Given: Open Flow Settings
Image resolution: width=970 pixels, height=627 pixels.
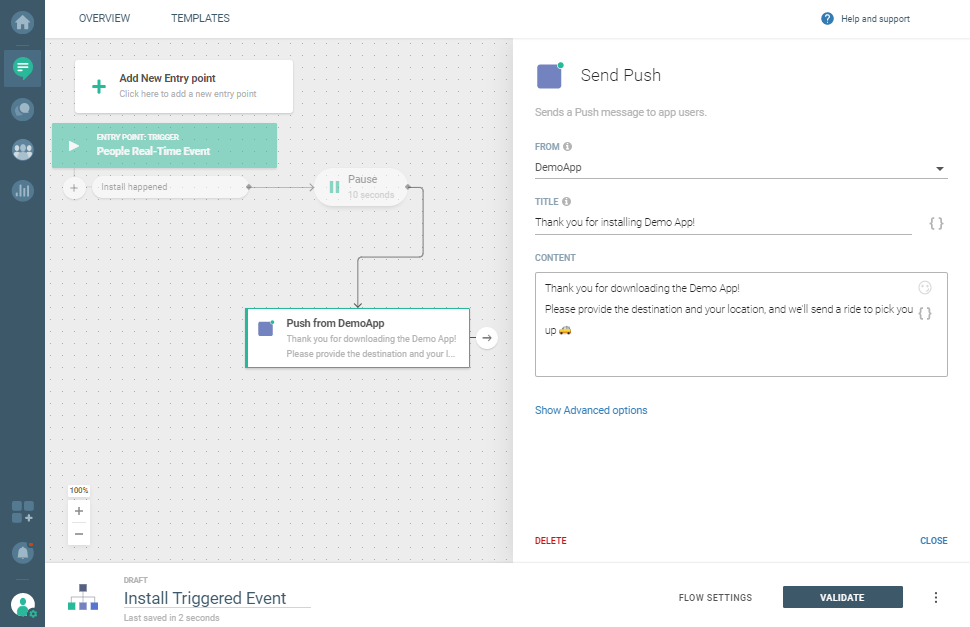Looking at the screenshot, I should tap(715, 598).
